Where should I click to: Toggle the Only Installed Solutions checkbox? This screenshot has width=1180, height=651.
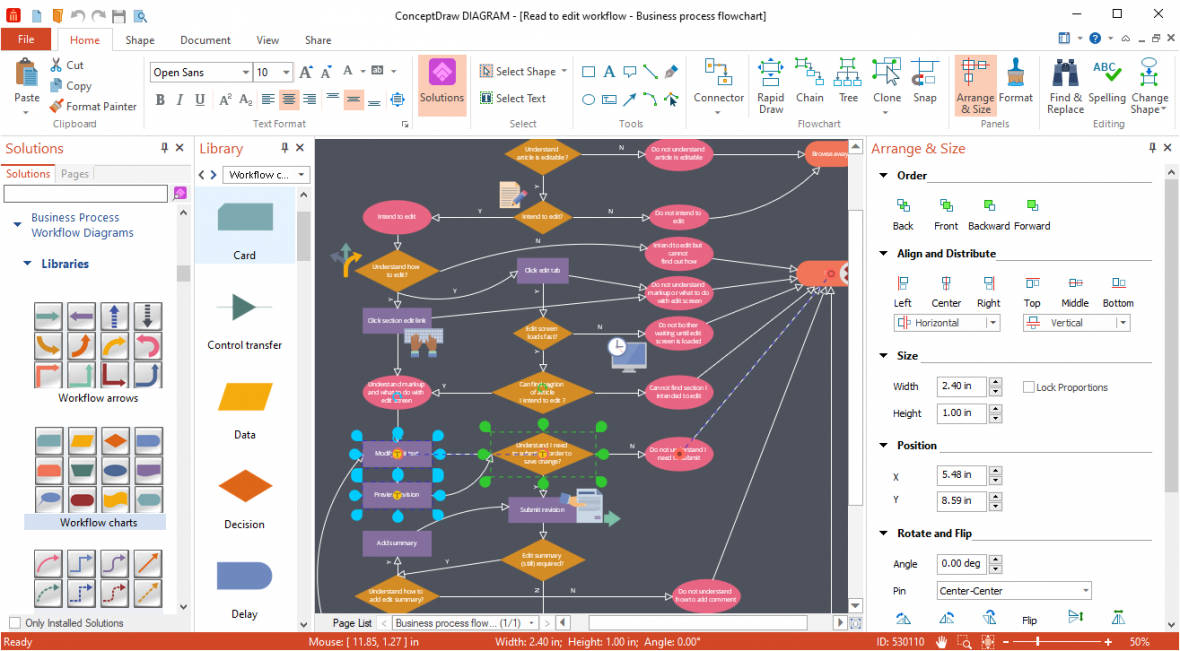coord(17,622)
